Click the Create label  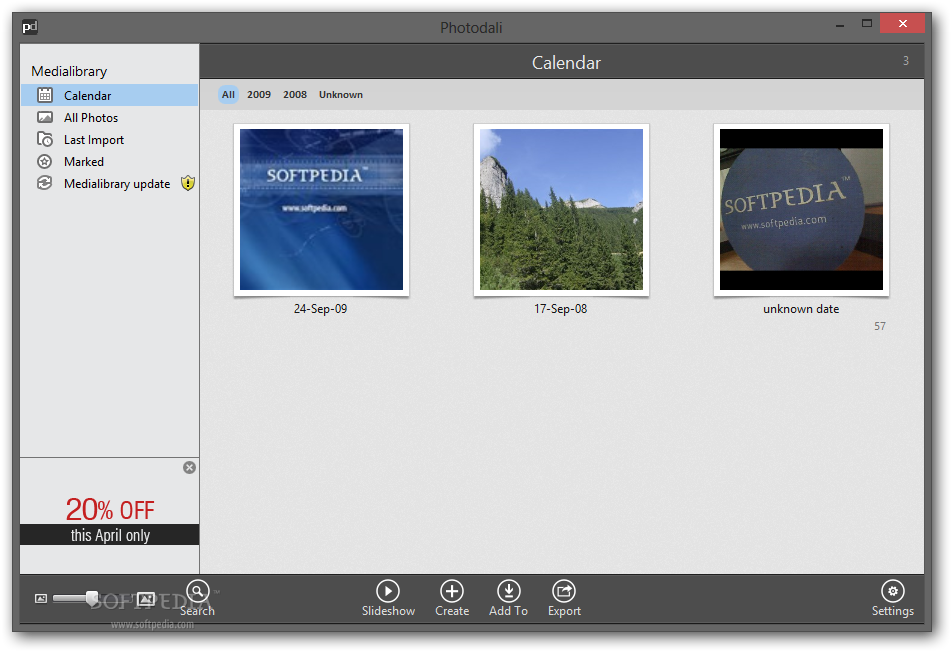[x=452, y=611]
